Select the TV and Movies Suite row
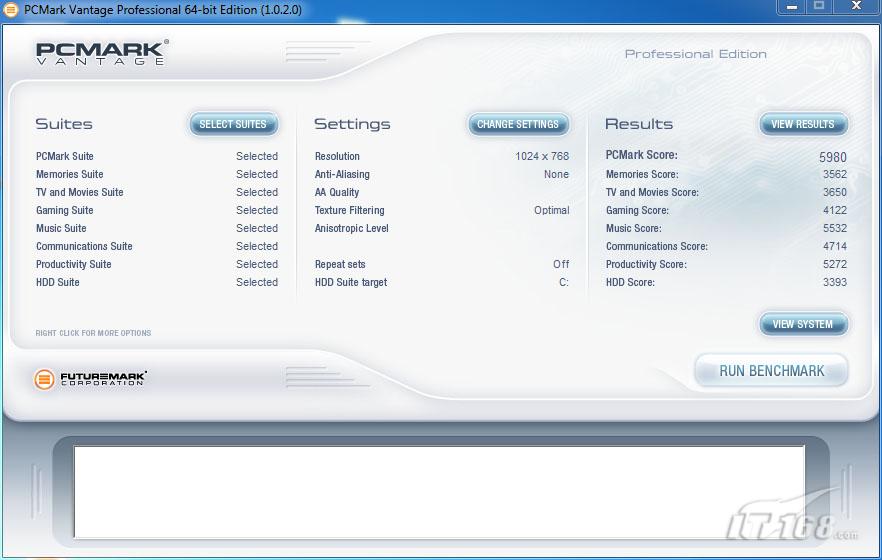This screenshot has height=560, width=882. coord(157,192)
